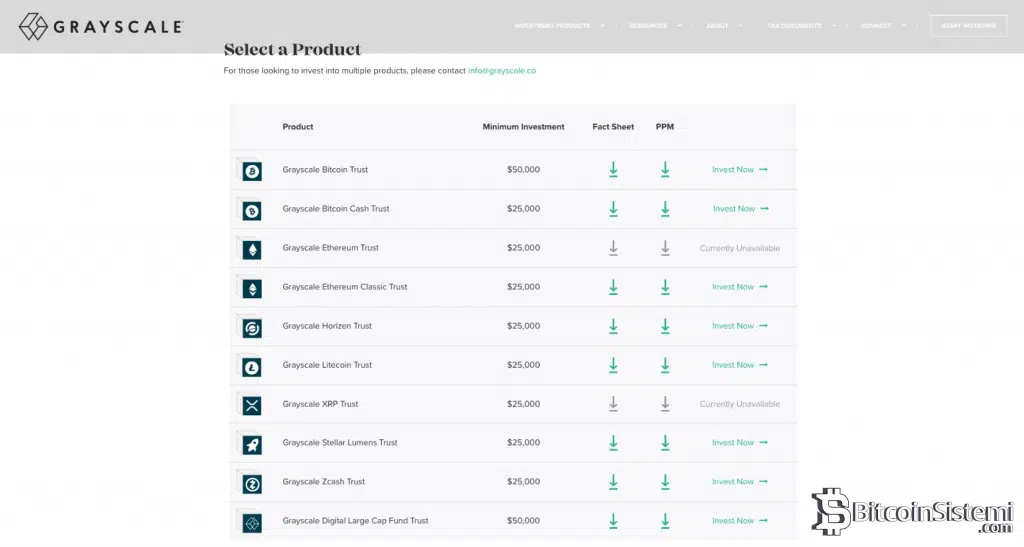Open the Connect menu in navigation
The image size is (1024, 547).
[x=883, y=26]
